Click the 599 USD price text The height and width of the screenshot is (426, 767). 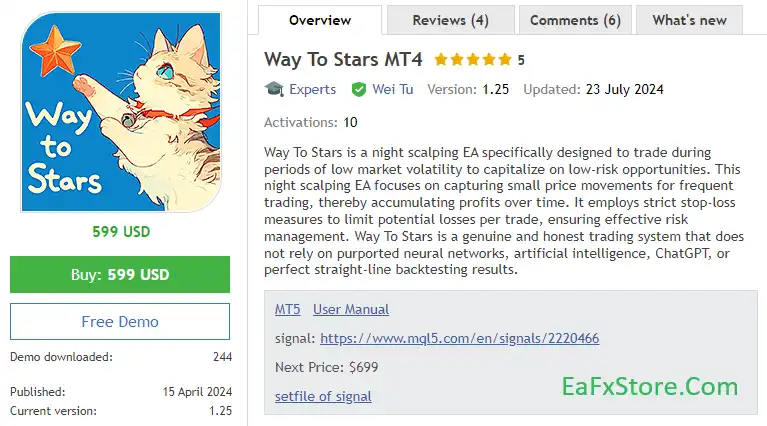[x=120, y=231]
